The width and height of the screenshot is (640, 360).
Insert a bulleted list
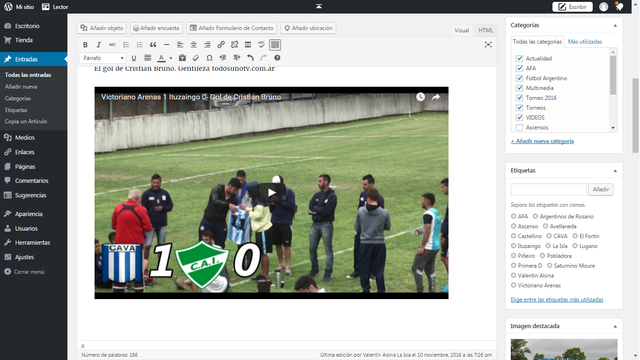click(126, 45)
